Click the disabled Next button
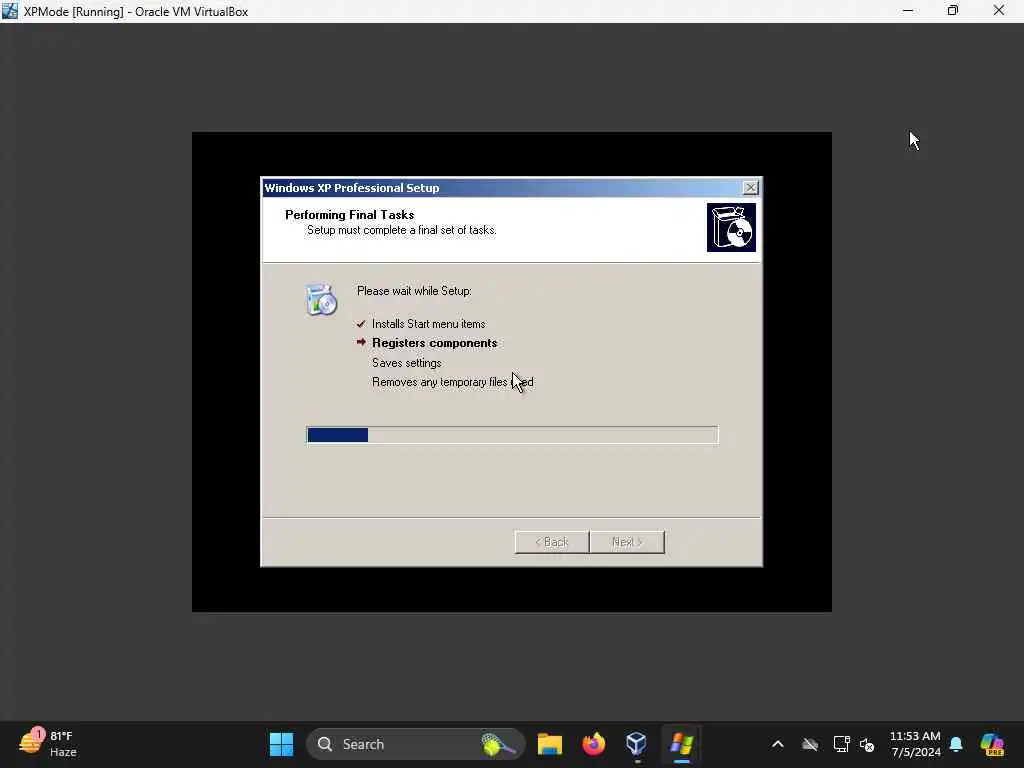 (627, 542)
